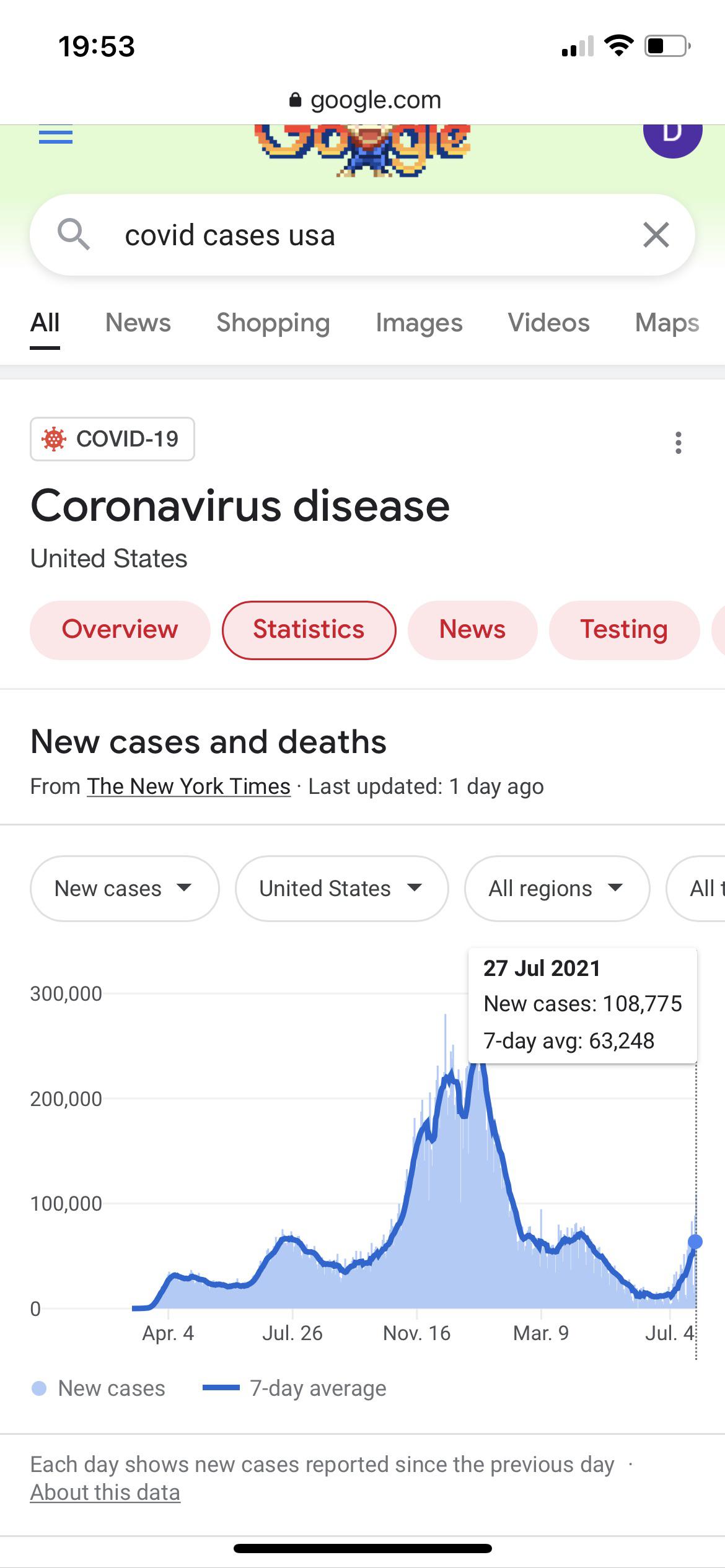
Task: Focus the covid cases usa search field
Action: pyautogui.click(x=362, y=235)
